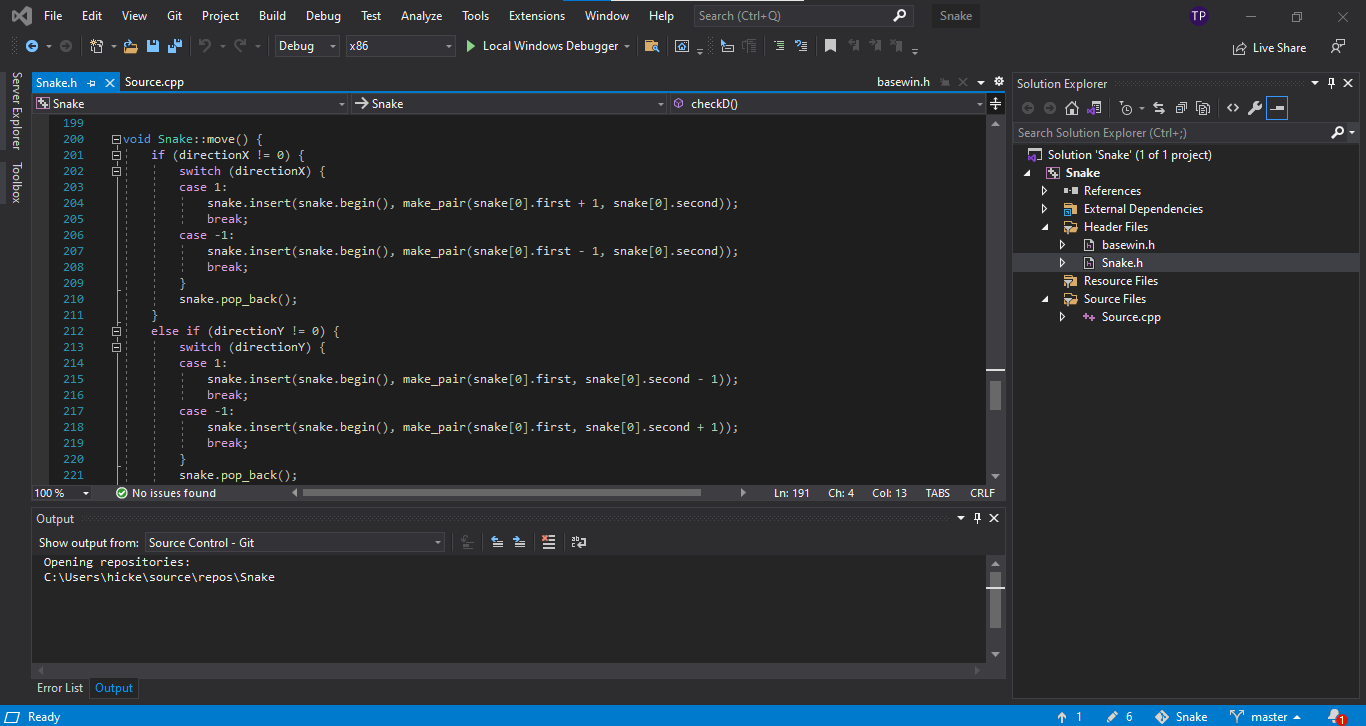Open the 'Show output from' dropdown
This screenshot has width=1366, height=726.
click(x=295, y=542)
